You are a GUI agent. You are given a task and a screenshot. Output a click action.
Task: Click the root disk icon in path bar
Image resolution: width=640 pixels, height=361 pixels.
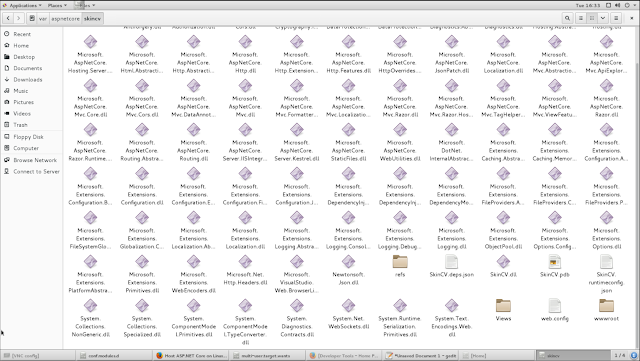click(x=32, y=18)
